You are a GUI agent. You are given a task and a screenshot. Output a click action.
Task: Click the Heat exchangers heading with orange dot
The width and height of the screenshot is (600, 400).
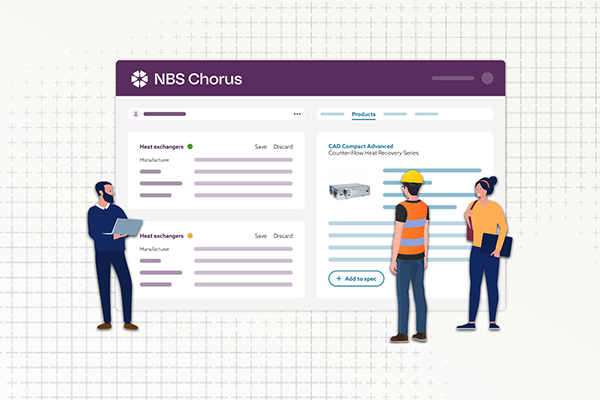(x=161, y=236)
